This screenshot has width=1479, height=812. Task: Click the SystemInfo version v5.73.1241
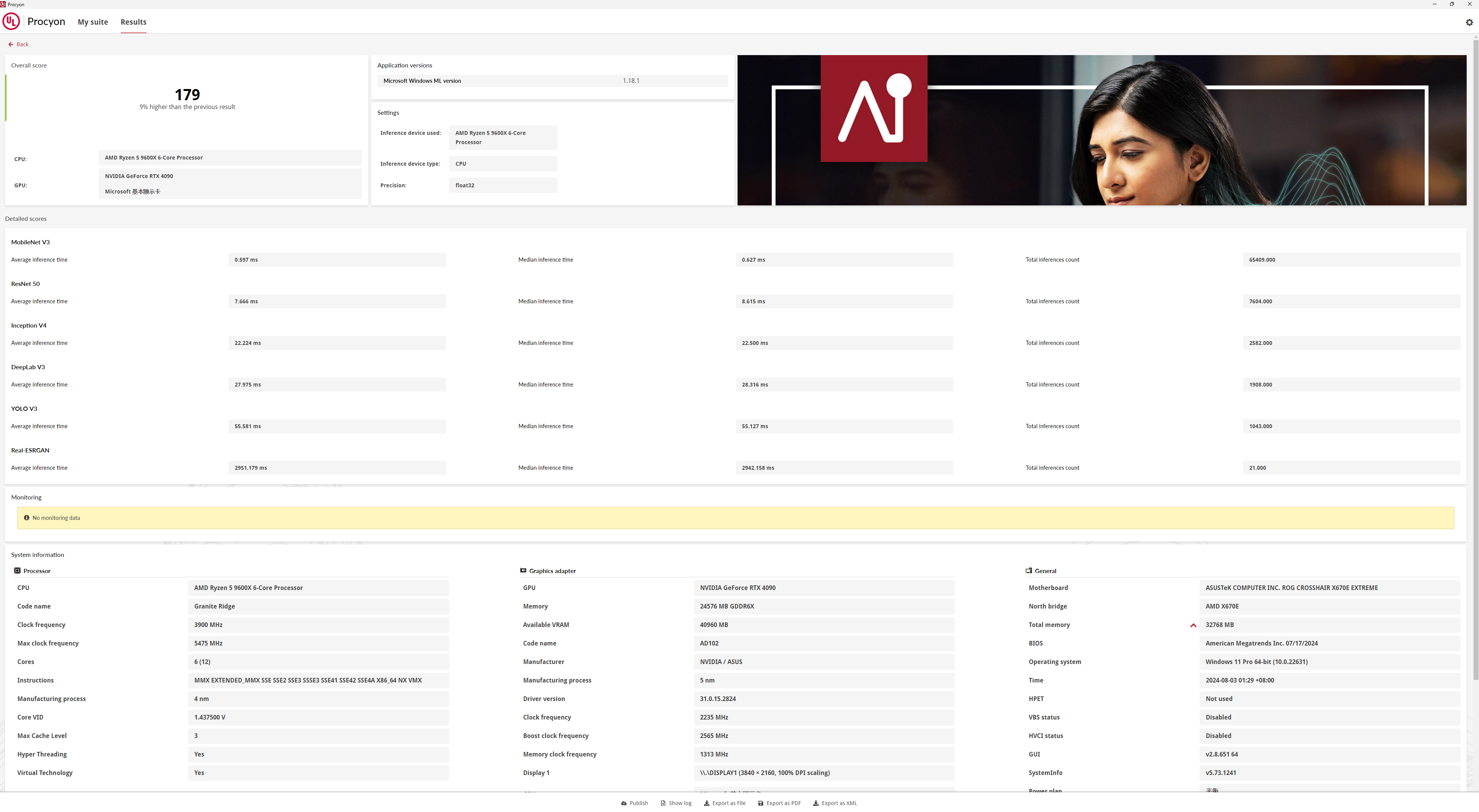tap(1330, 773)
